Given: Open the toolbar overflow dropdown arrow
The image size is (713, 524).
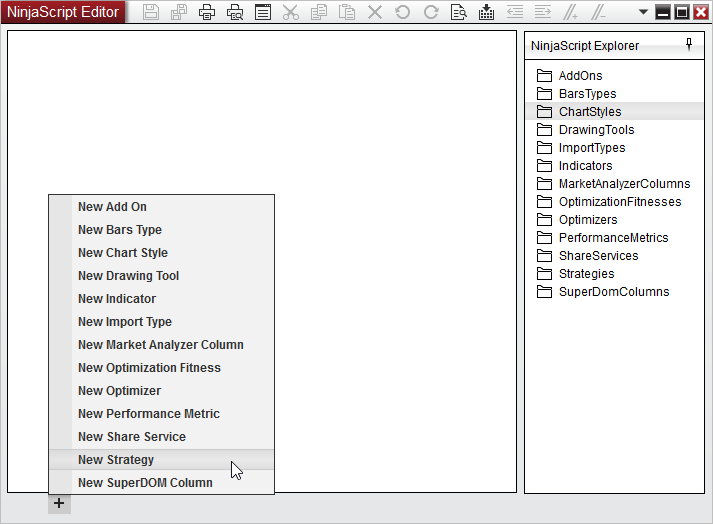Looking at the screenshot, I should click(643, 13).
